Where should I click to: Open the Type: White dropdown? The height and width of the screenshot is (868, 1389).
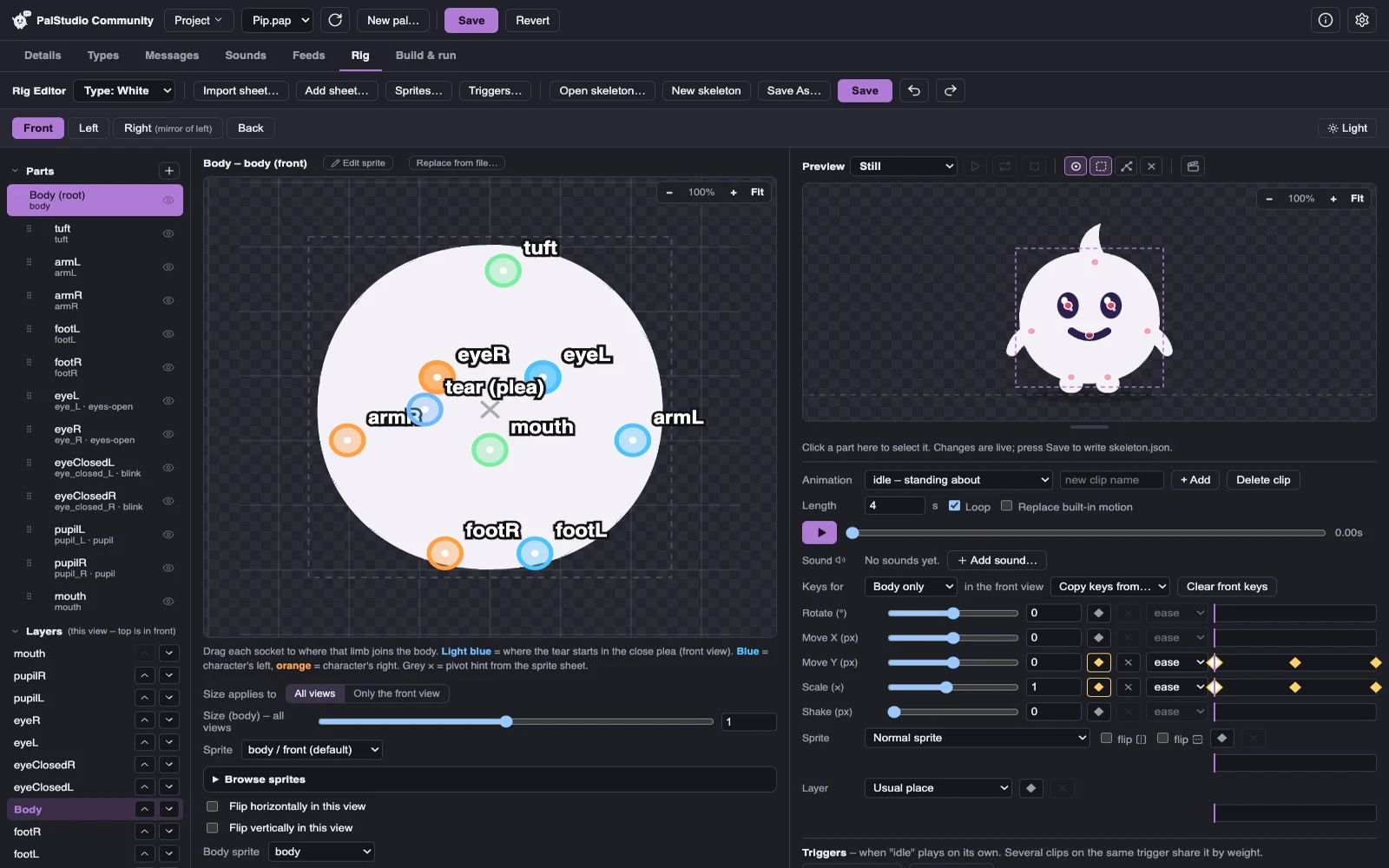tap(125, 90)
